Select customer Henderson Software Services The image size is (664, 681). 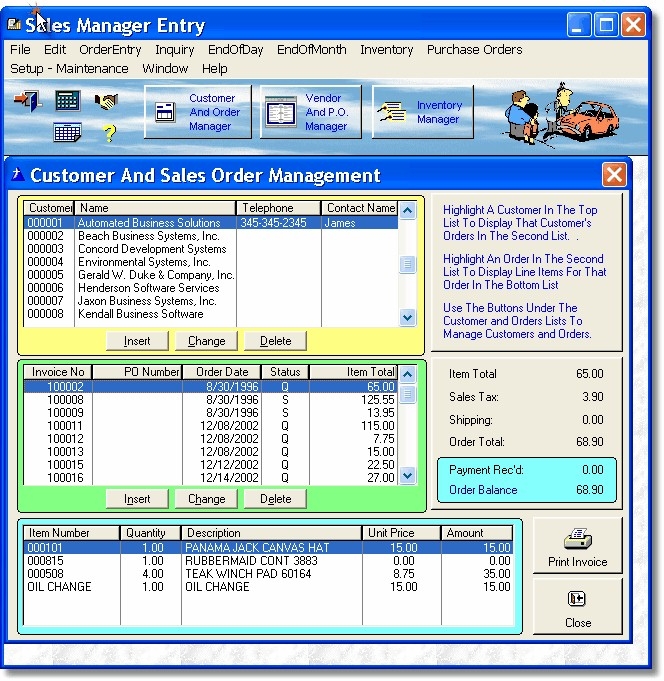click(x=211, y=288)
